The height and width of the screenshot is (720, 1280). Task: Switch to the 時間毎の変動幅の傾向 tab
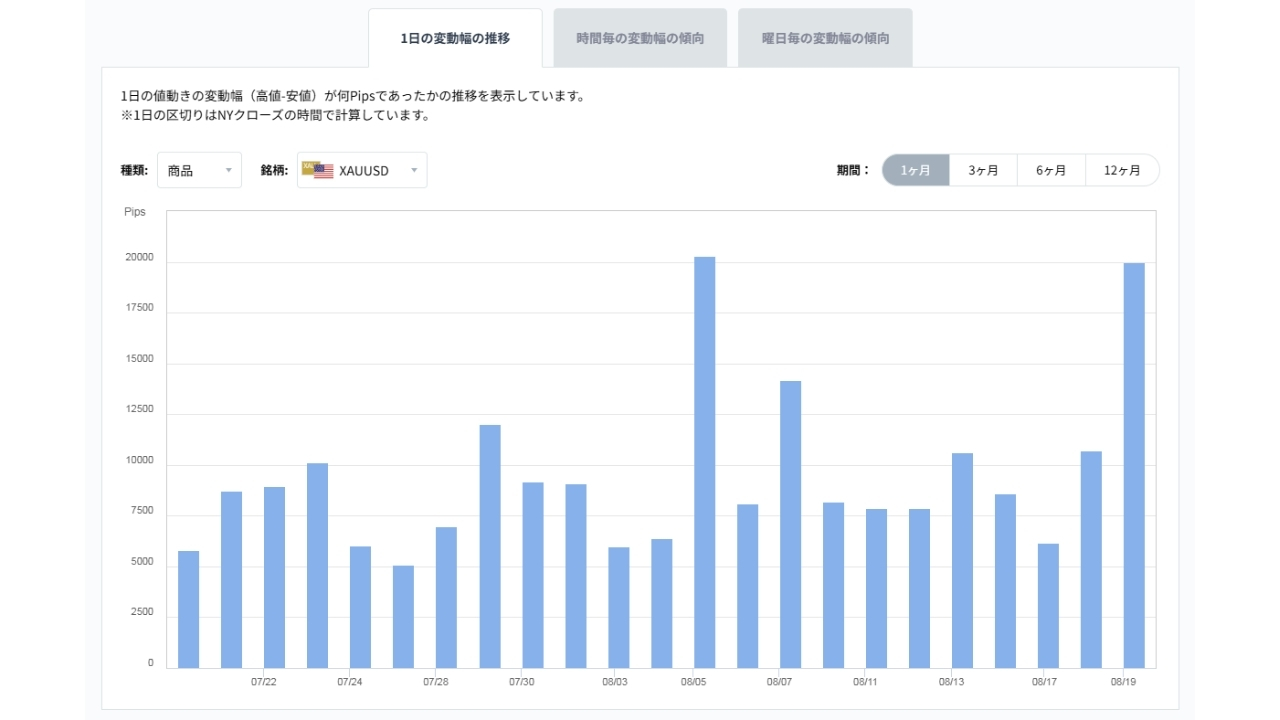pyautogui.click(x=640, y=39)
